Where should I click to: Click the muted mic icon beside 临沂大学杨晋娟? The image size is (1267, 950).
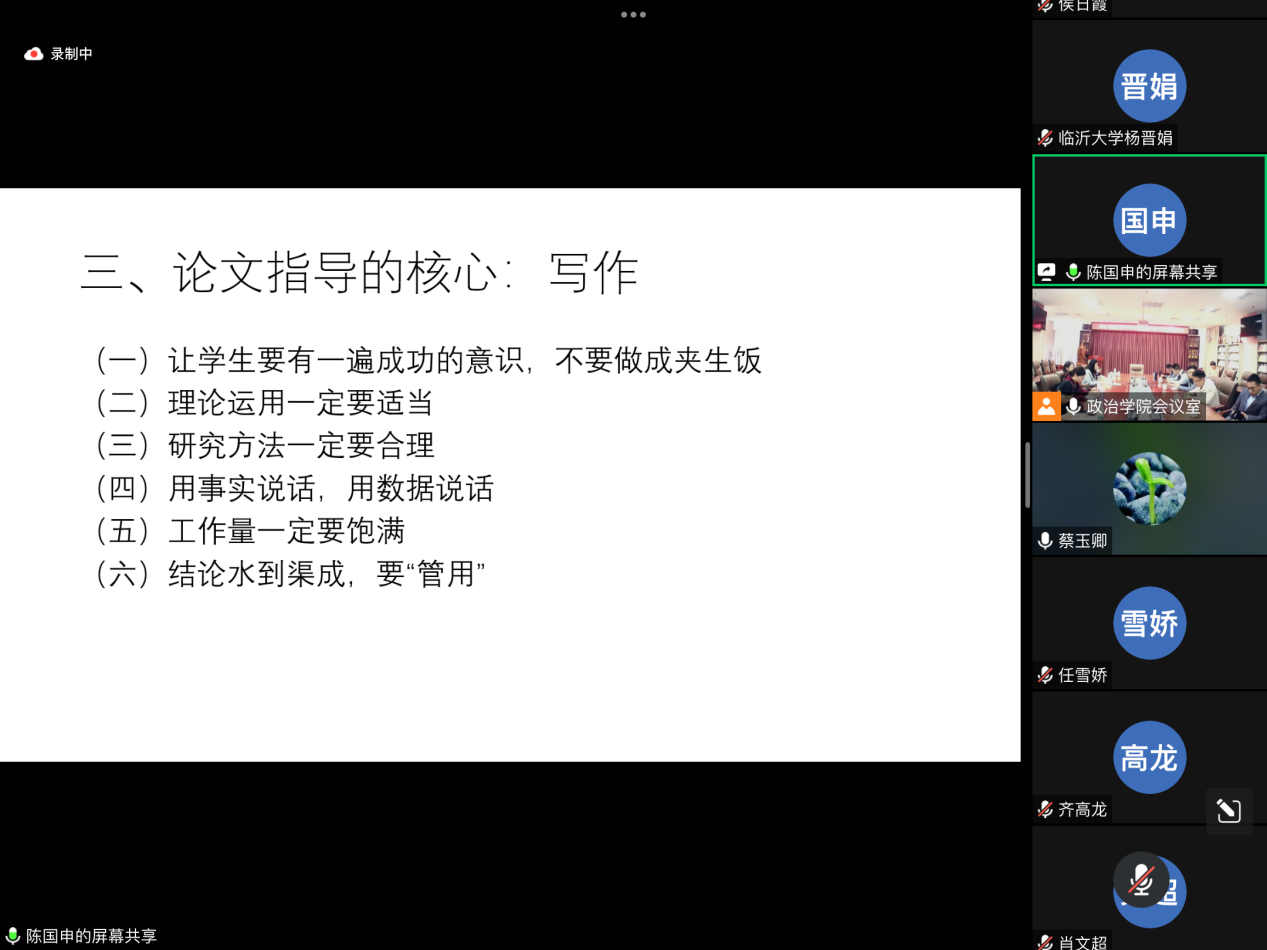(x=1045, y=138)
